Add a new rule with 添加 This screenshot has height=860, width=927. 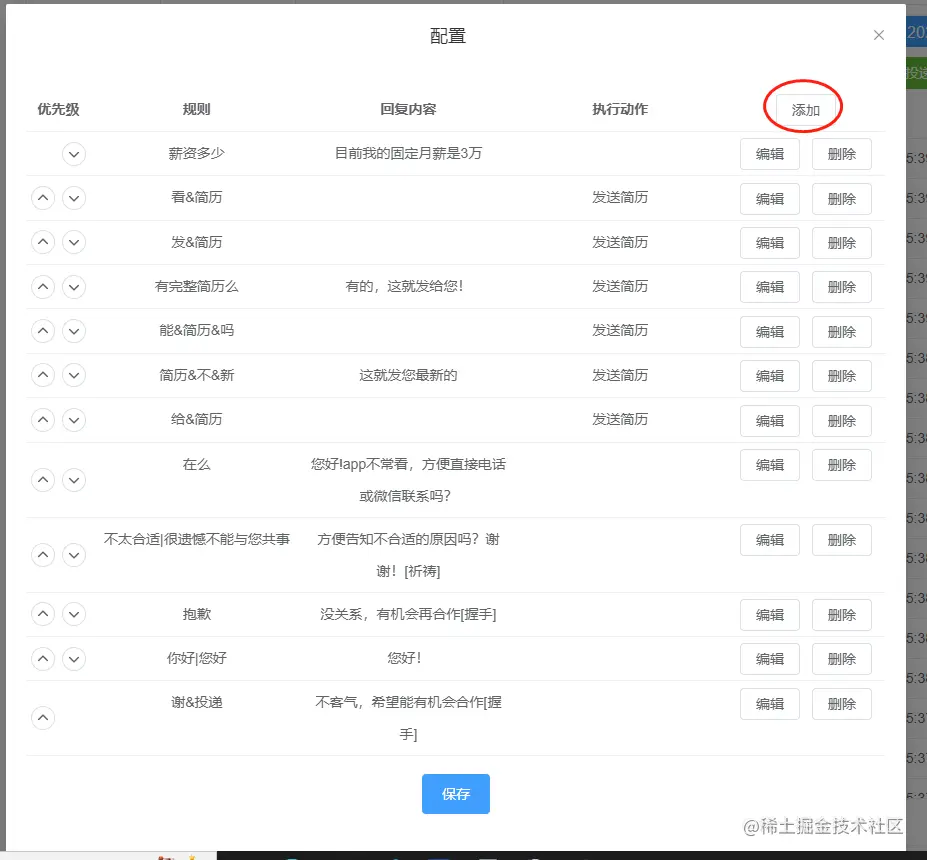coord(805,110)
